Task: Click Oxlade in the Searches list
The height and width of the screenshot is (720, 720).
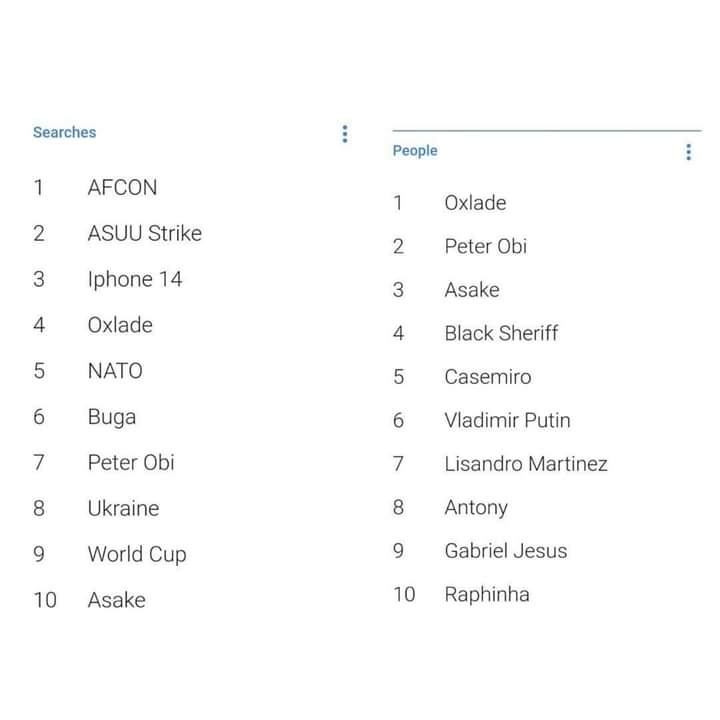Action: (120, 325)
